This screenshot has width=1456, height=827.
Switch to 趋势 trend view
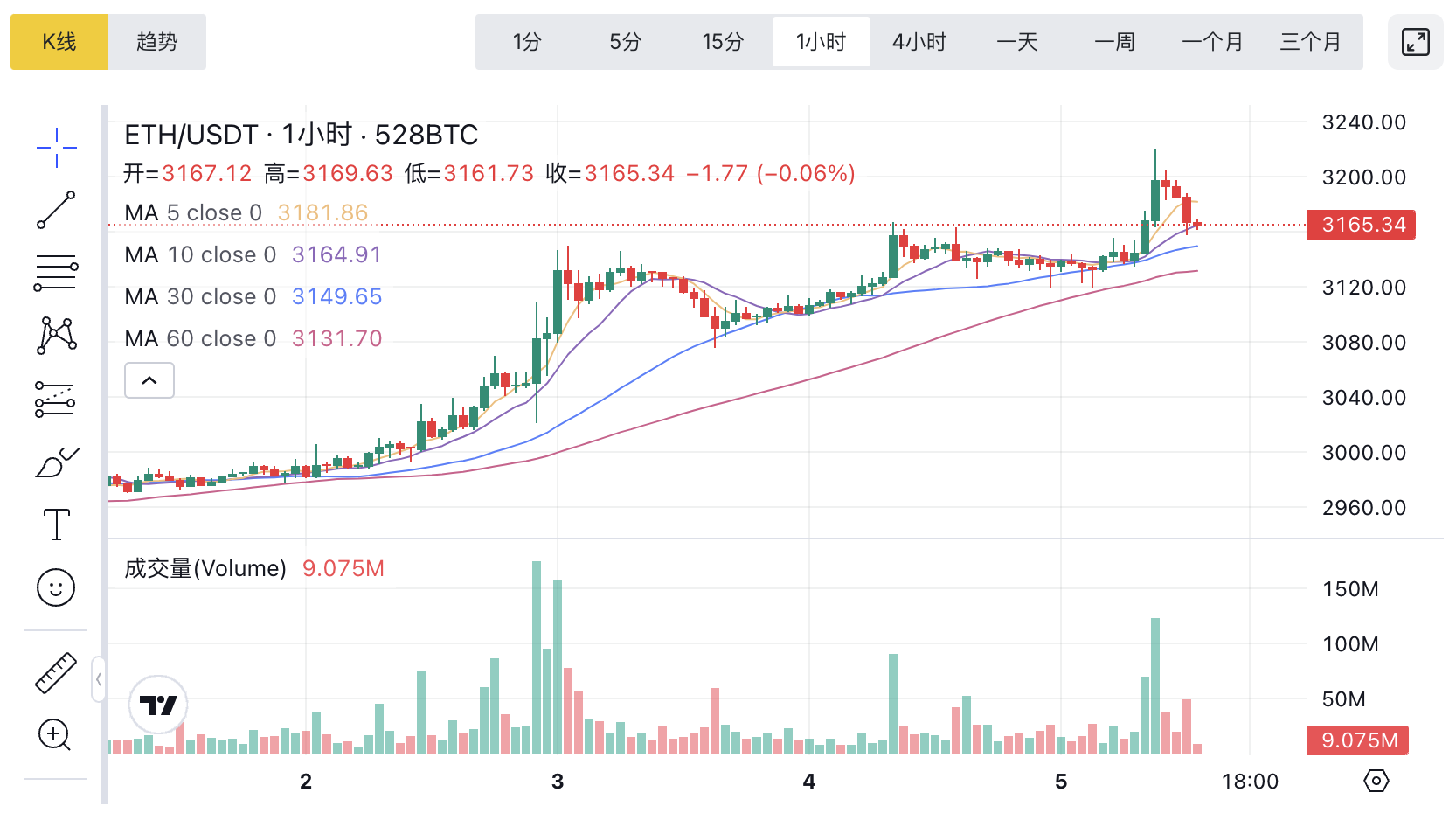[157, 42]
